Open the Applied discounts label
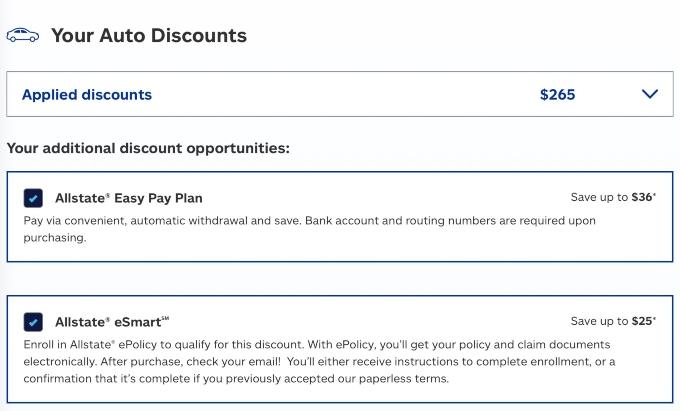680x411 pixels. [87, 95]
